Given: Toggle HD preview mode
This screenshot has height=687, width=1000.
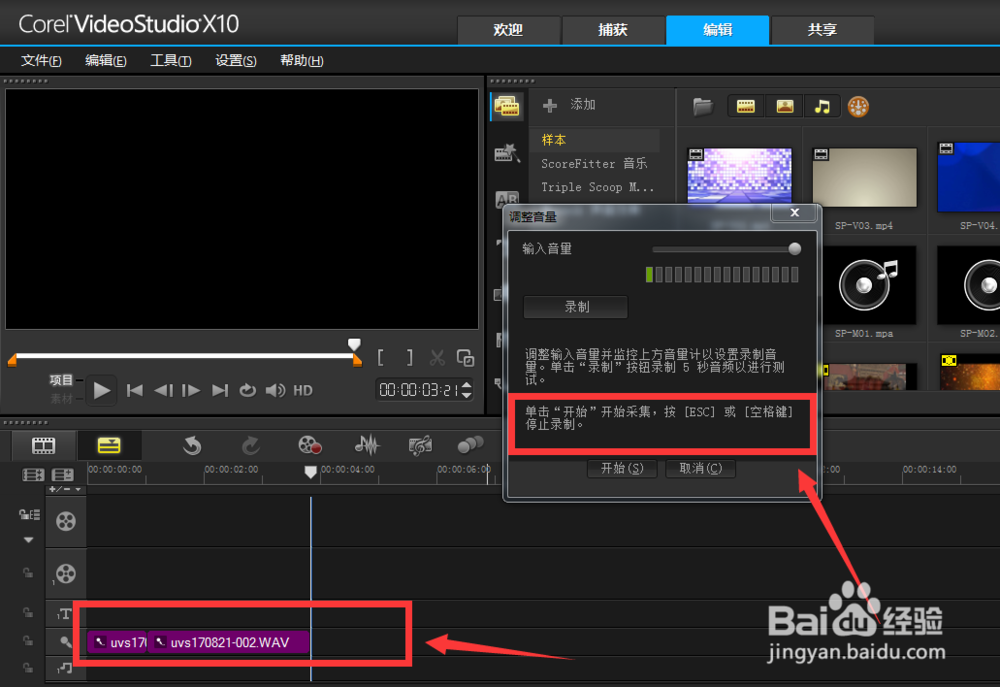Looking at the screenshot, I should [303, 390].
